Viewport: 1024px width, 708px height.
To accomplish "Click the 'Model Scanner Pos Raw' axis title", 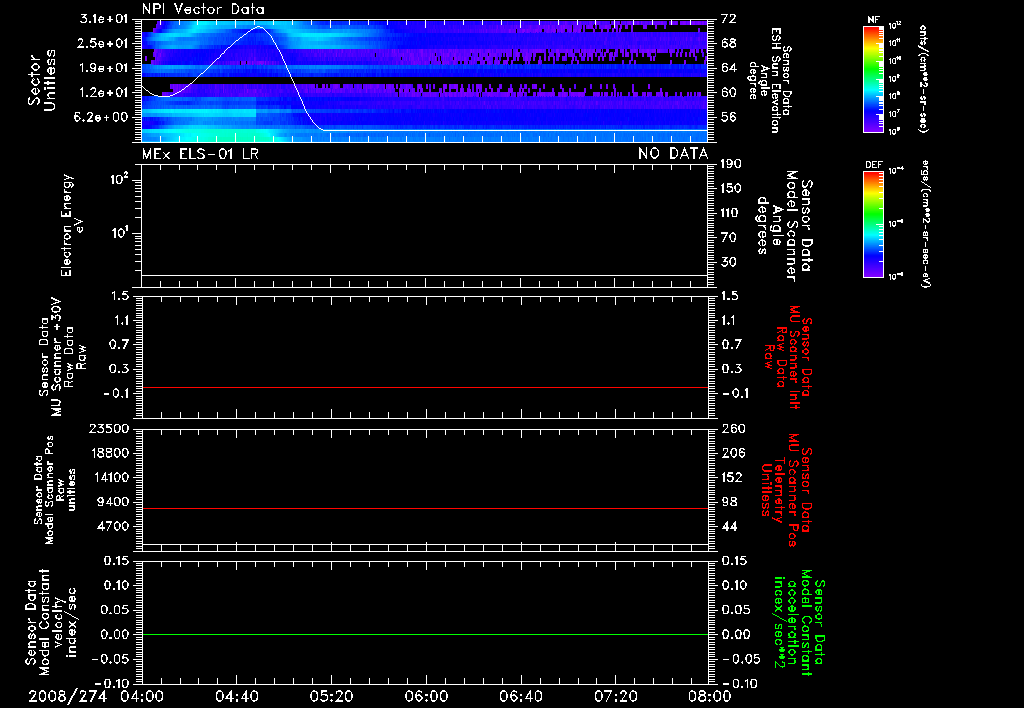I will 55,490.
